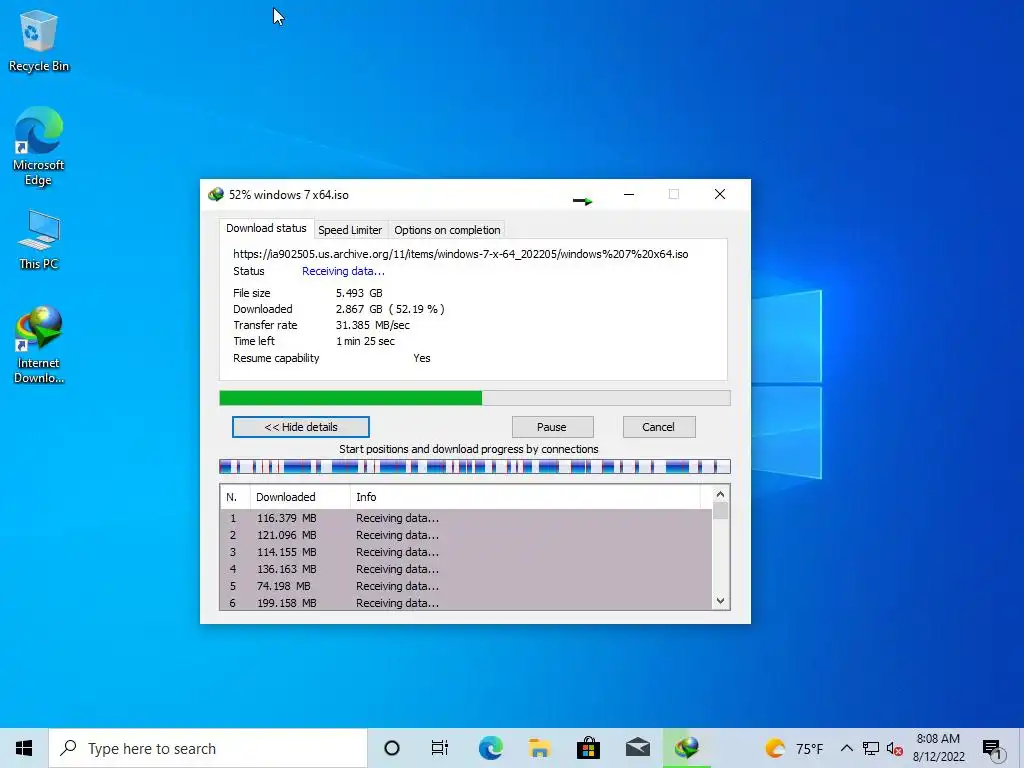Open File Explorer from the taskbar
Viewport: 1024px width, 768px height.
pos(539,748)
